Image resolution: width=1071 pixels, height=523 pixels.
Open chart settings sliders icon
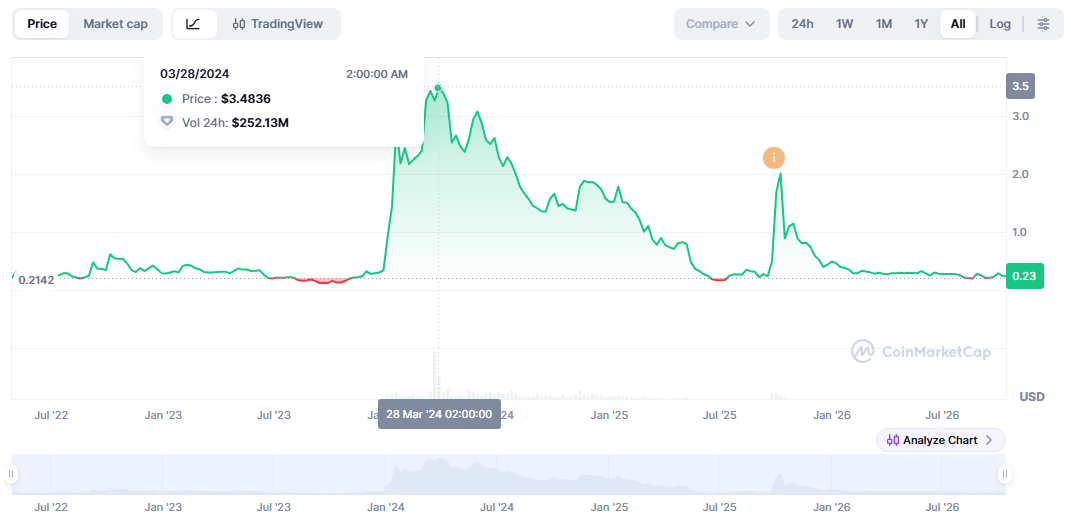pyautogui.click(x=1043, y=24)
